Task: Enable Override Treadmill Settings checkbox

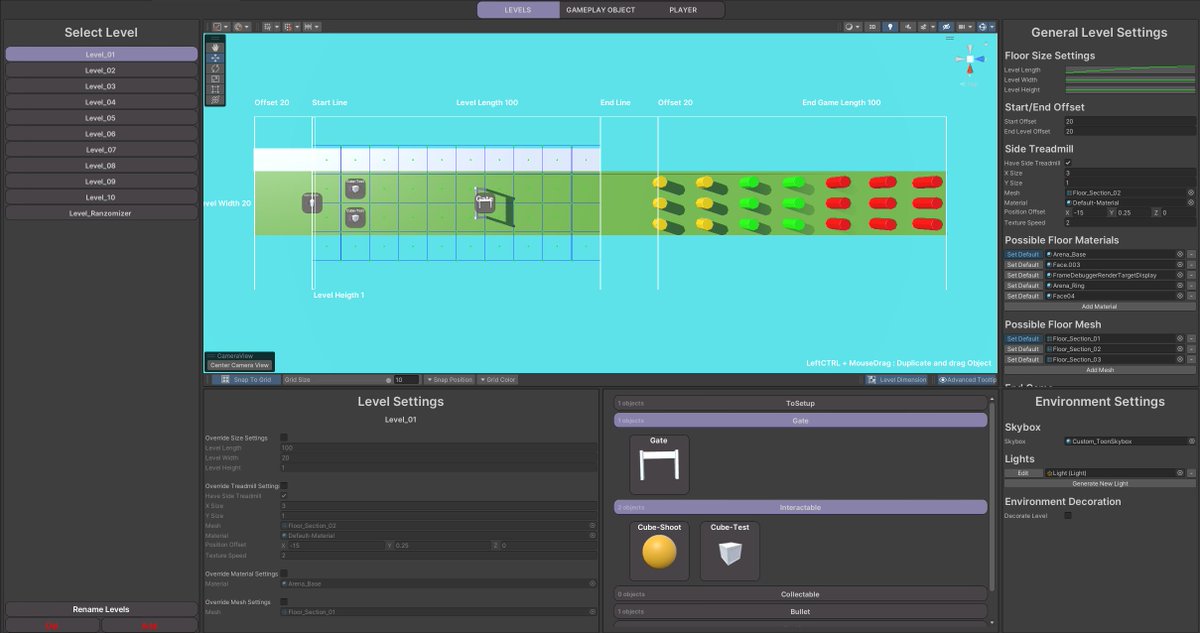Action: (284, 486)
